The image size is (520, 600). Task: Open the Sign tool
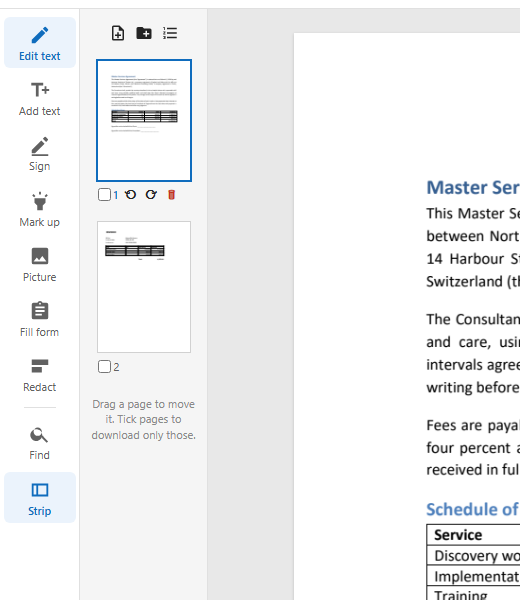[40, 154]
